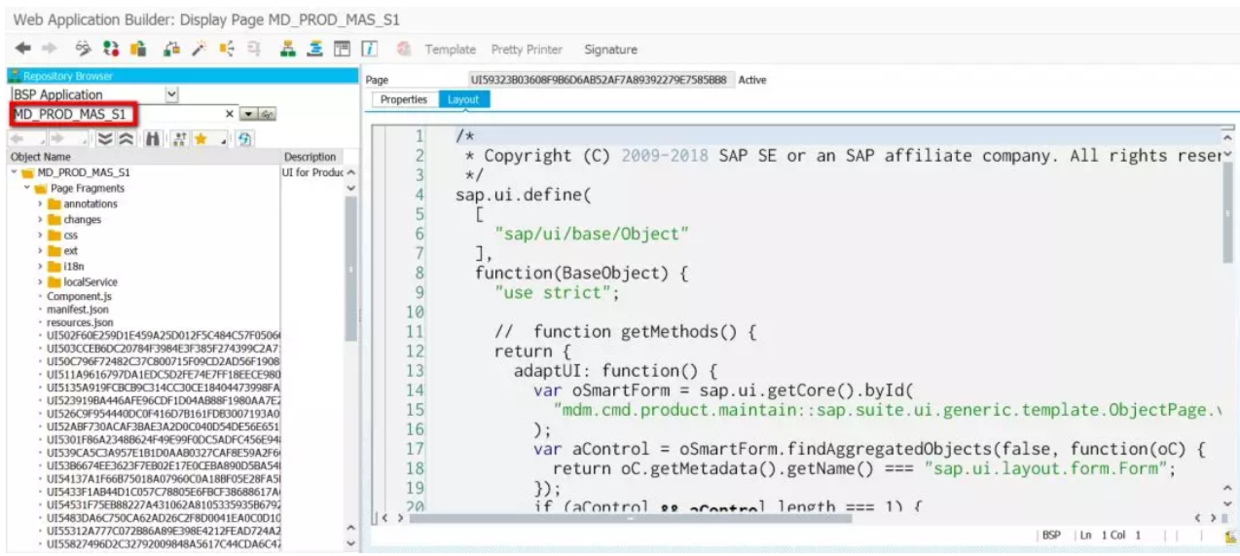Viewport: 1240px width, 556px height.
Task: Clear object name with the X icon
Action: click(x=229, y=114)
